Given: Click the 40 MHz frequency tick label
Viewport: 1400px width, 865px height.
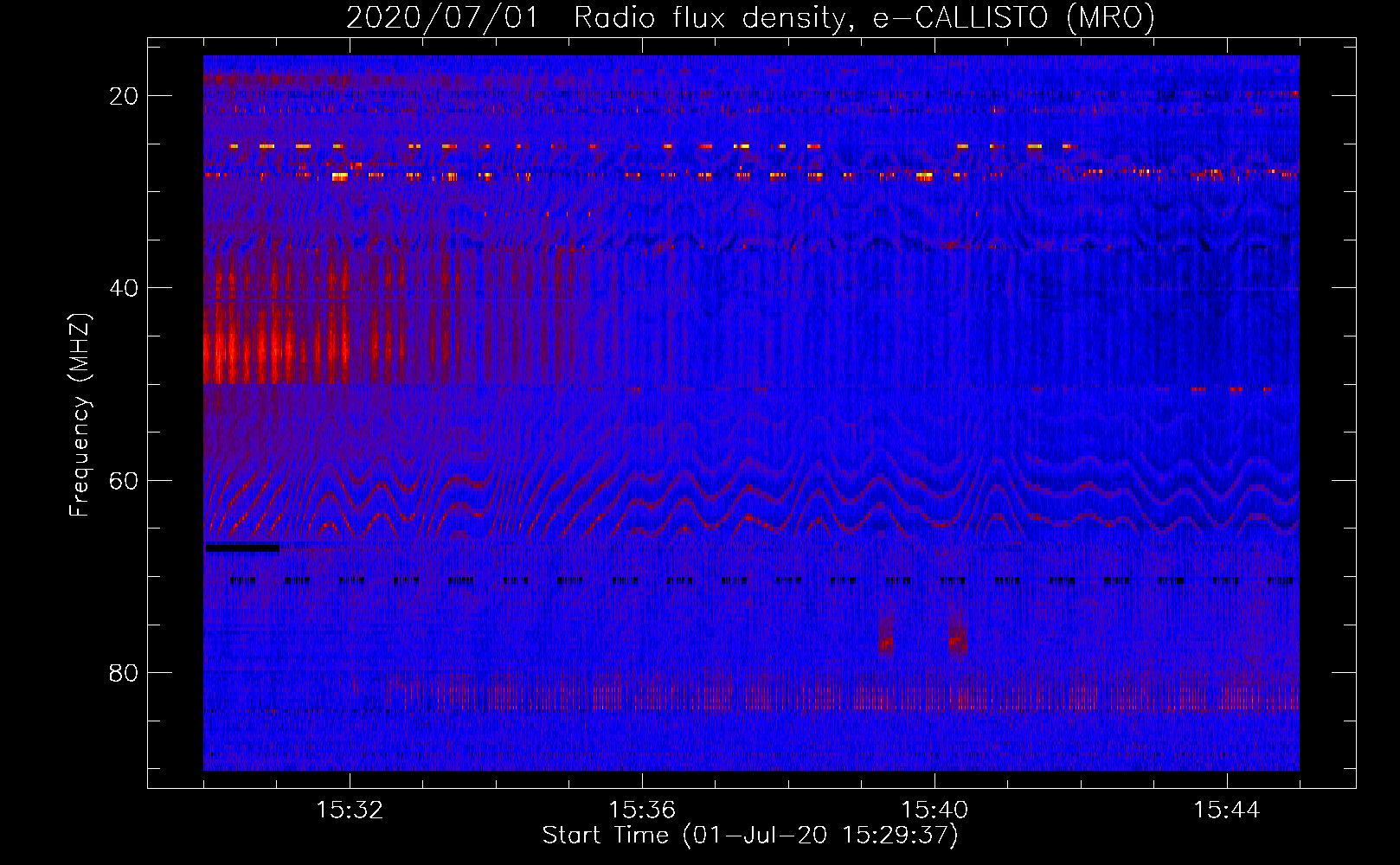Looking at the screenshot, I should pyautogui.click(x=124, y=288).
